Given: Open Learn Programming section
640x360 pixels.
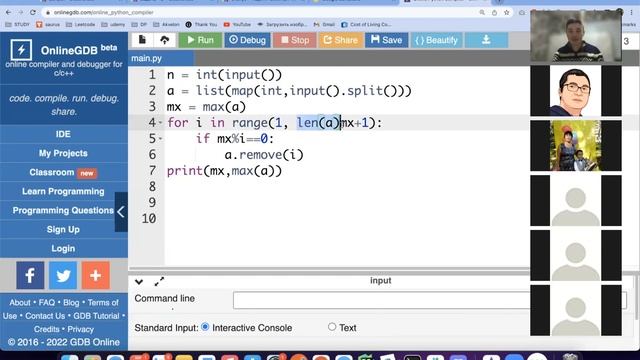Looking at the screenshot, I should click(63, 191).
